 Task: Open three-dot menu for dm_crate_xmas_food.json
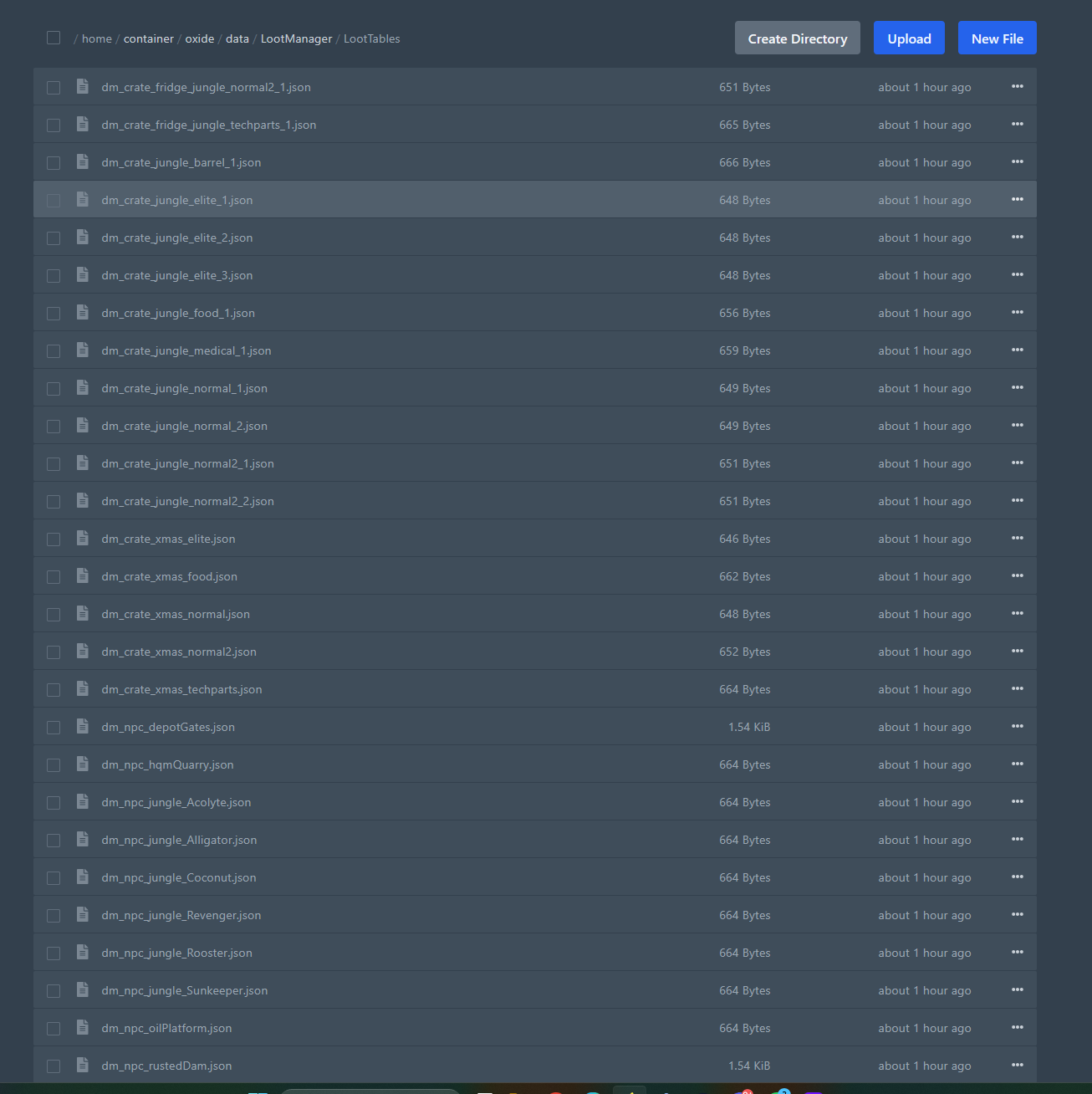pos(1017,576)
